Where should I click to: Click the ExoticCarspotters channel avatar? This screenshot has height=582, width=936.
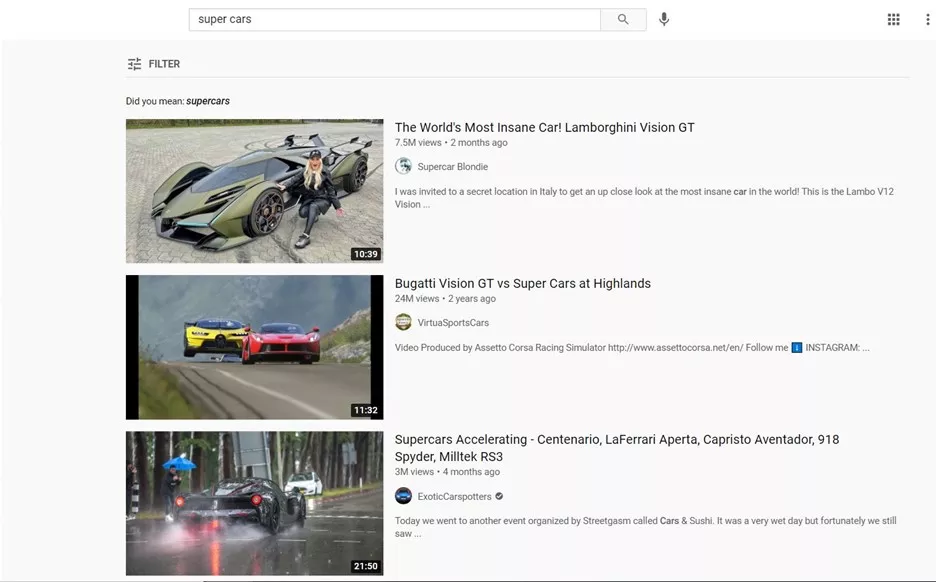coord(404,496)
